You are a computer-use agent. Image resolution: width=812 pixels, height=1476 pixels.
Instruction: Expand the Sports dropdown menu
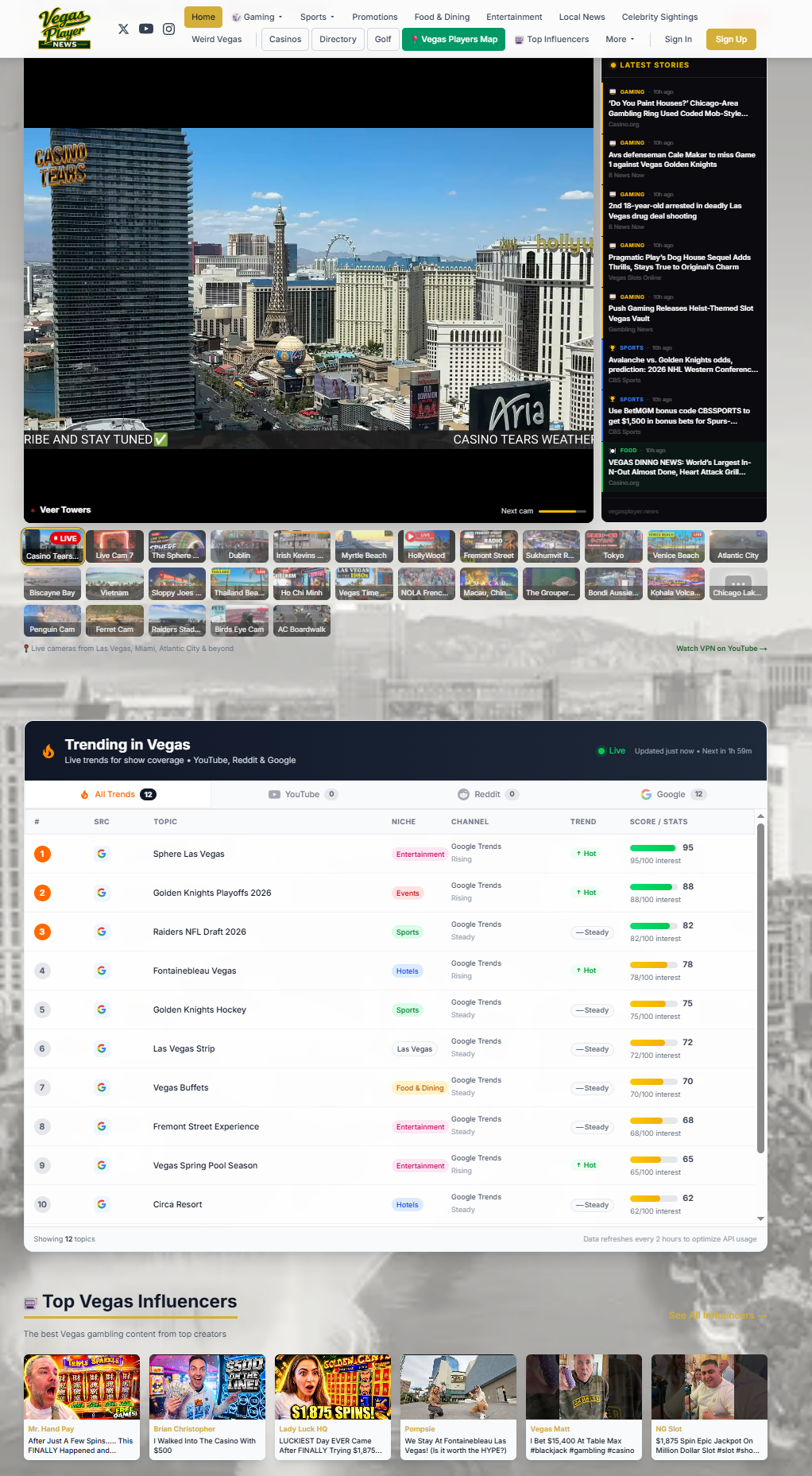point(317,17)
